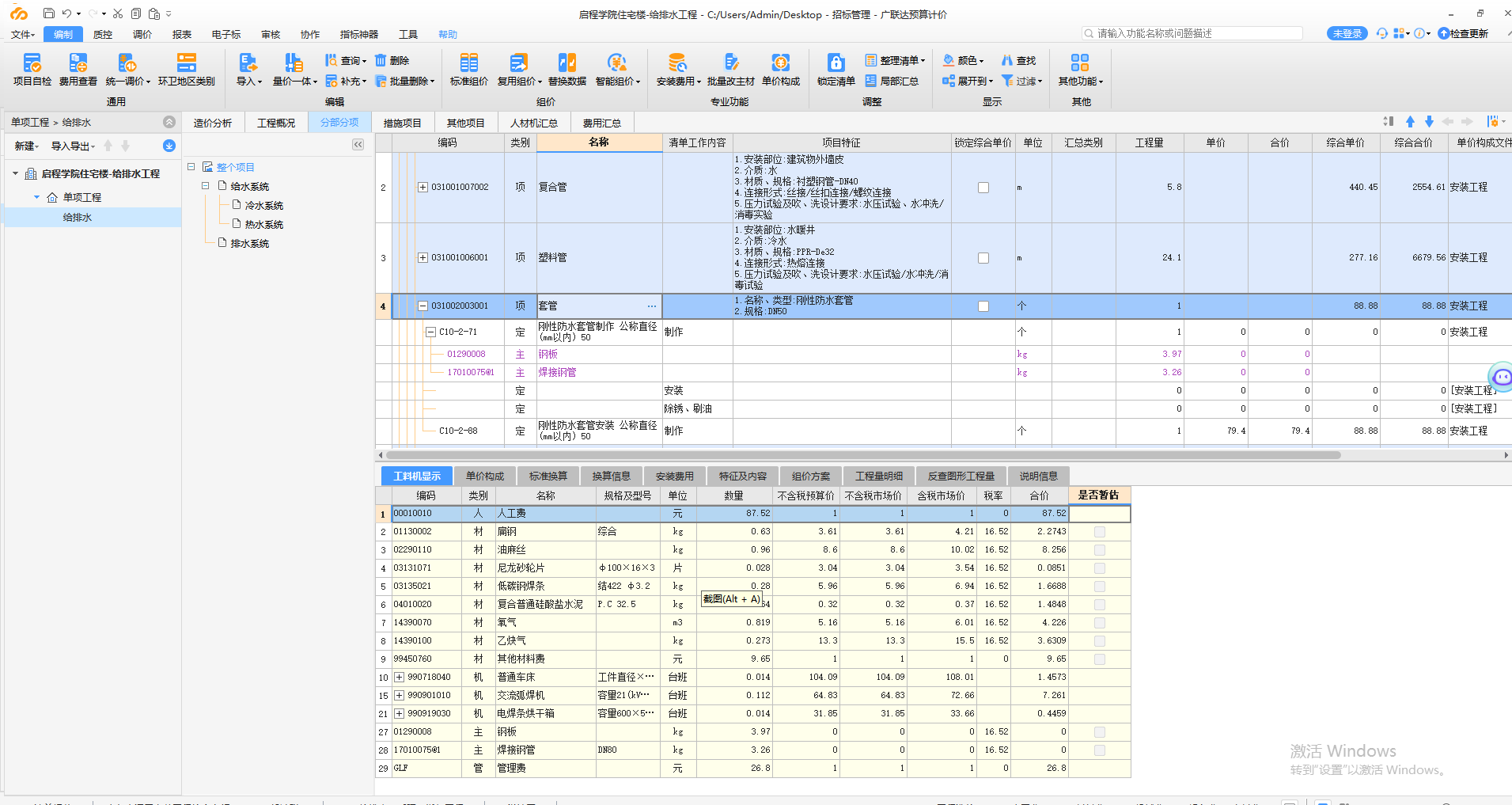Expand machine row 990718040 普通车床
This screenshot has height=805, width=1512.
tap(399, 678)
